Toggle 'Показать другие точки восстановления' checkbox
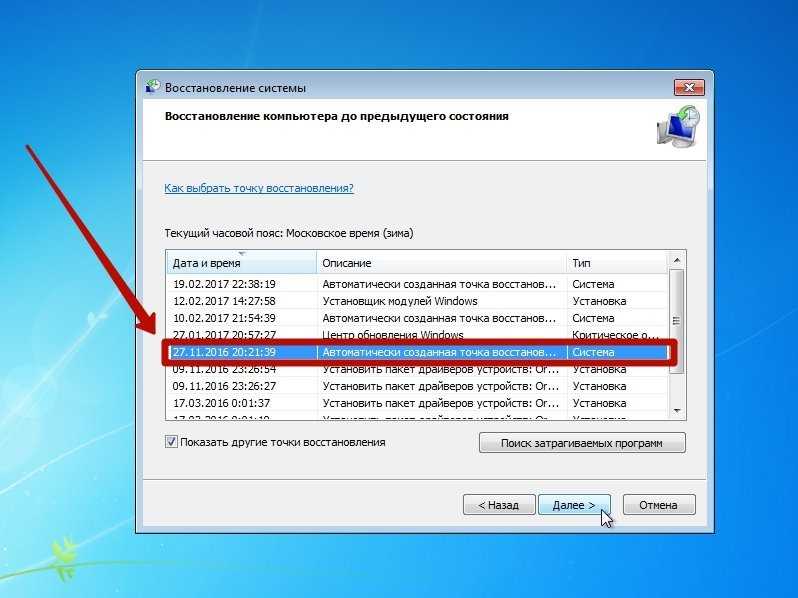The width and height of the screenshot is (798, 598). click(x=172, y=442)
